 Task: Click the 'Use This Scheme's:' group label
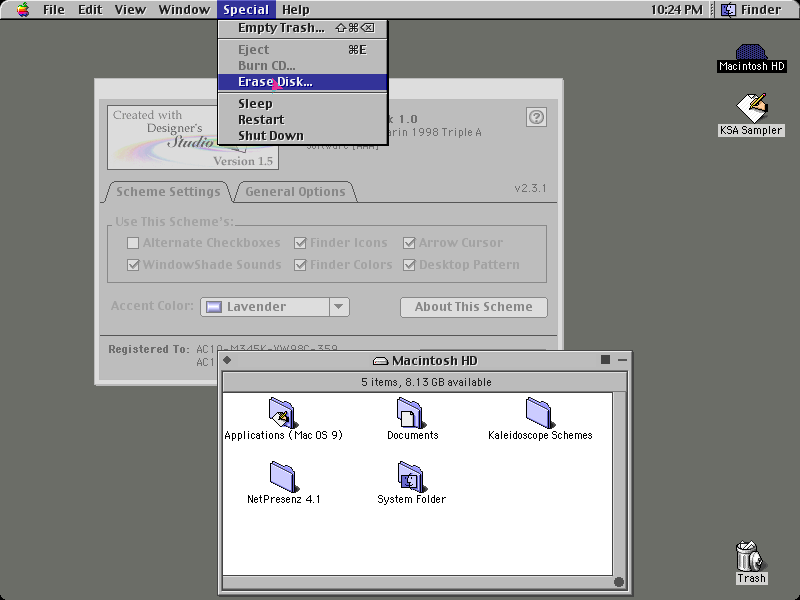[x=174, y=222]
